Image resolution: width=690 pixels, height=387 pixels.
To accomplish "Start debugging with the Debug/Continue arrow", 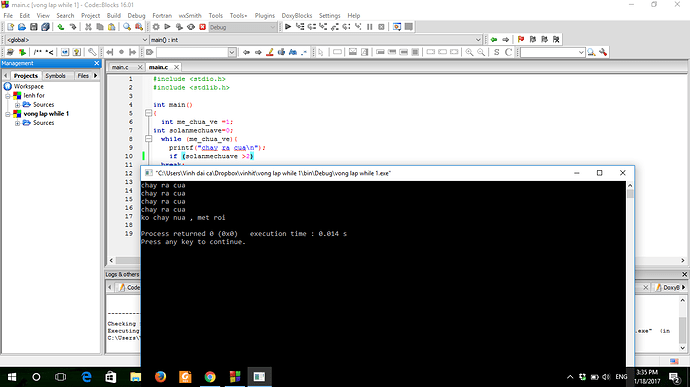I will click(288, 27).
